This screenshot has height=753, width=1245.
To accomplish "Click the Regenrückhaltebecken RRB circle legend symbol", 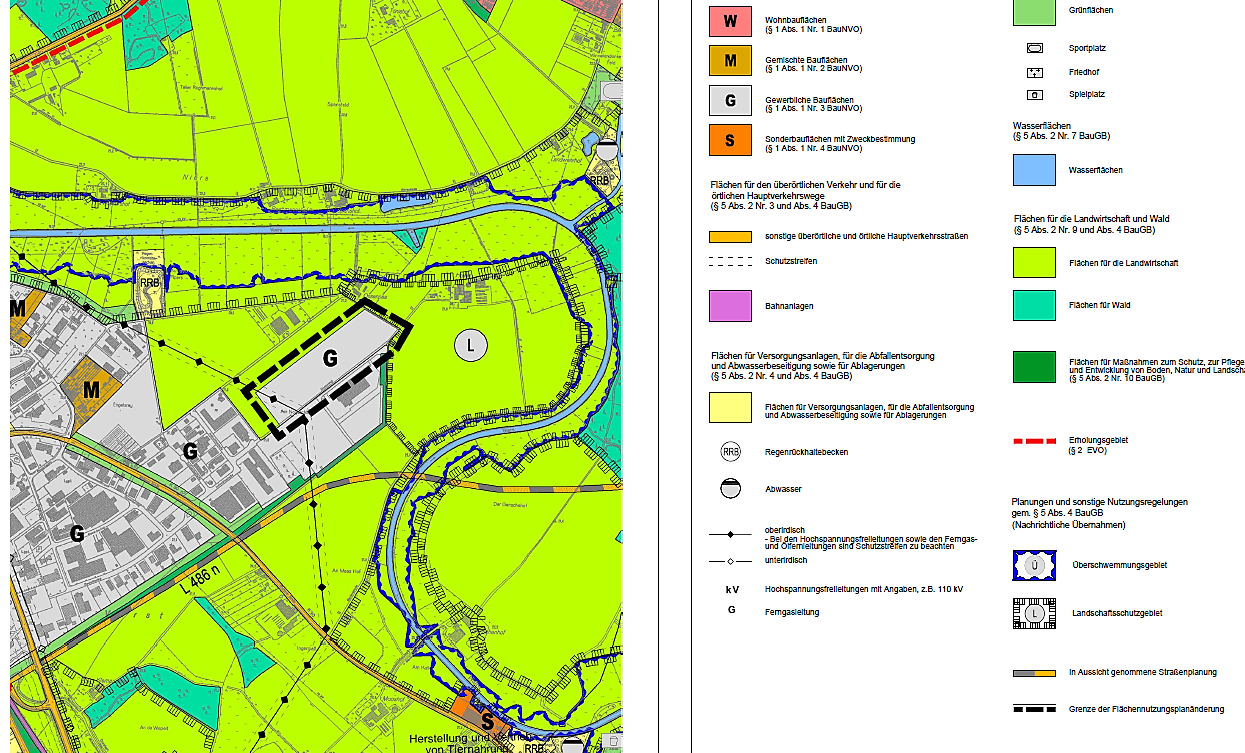I will click(x=730, y=452).
